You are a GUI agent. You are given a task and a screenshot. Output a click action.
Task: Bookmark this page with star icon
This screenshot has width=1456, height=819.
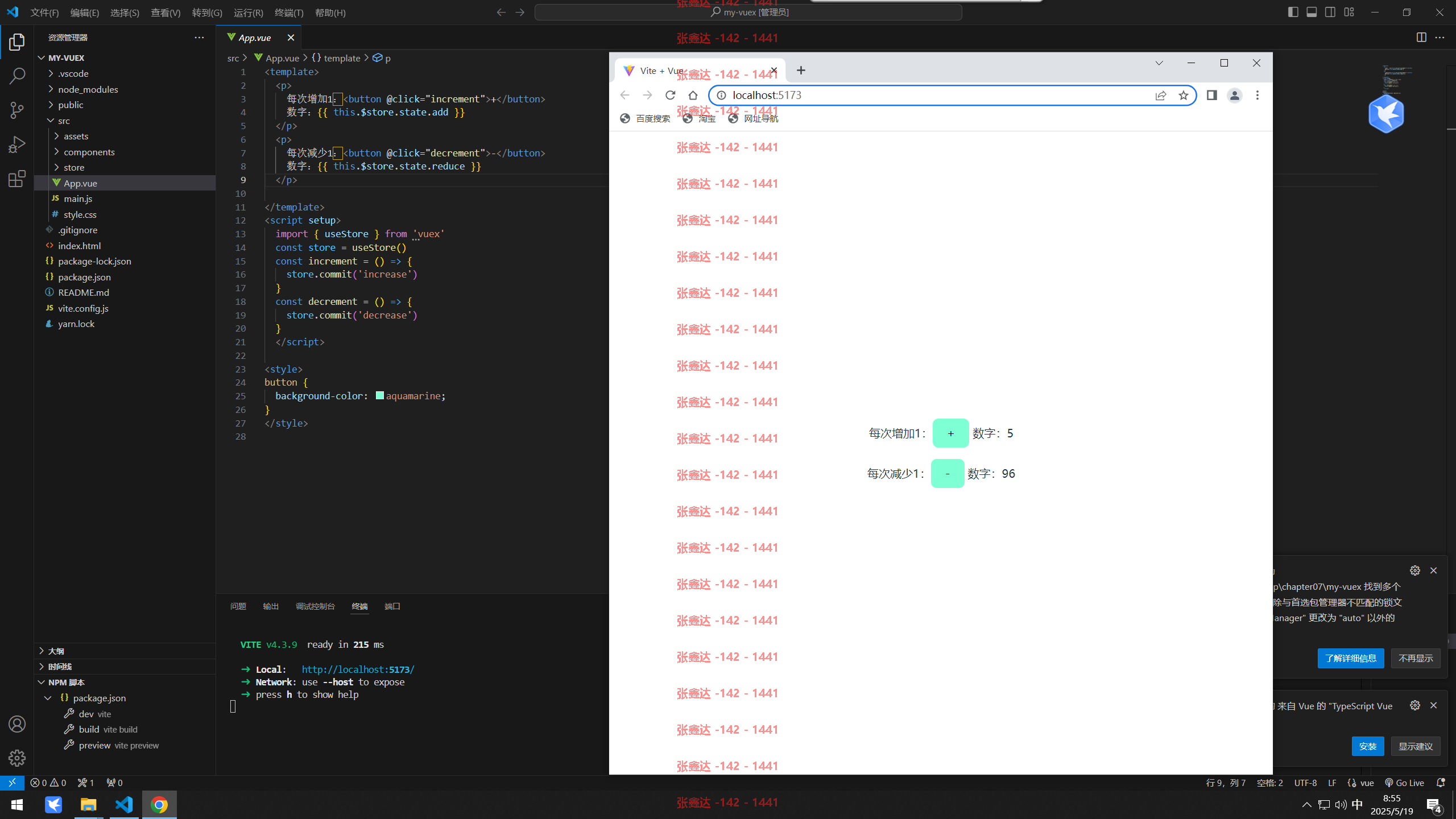[1184, 96]
